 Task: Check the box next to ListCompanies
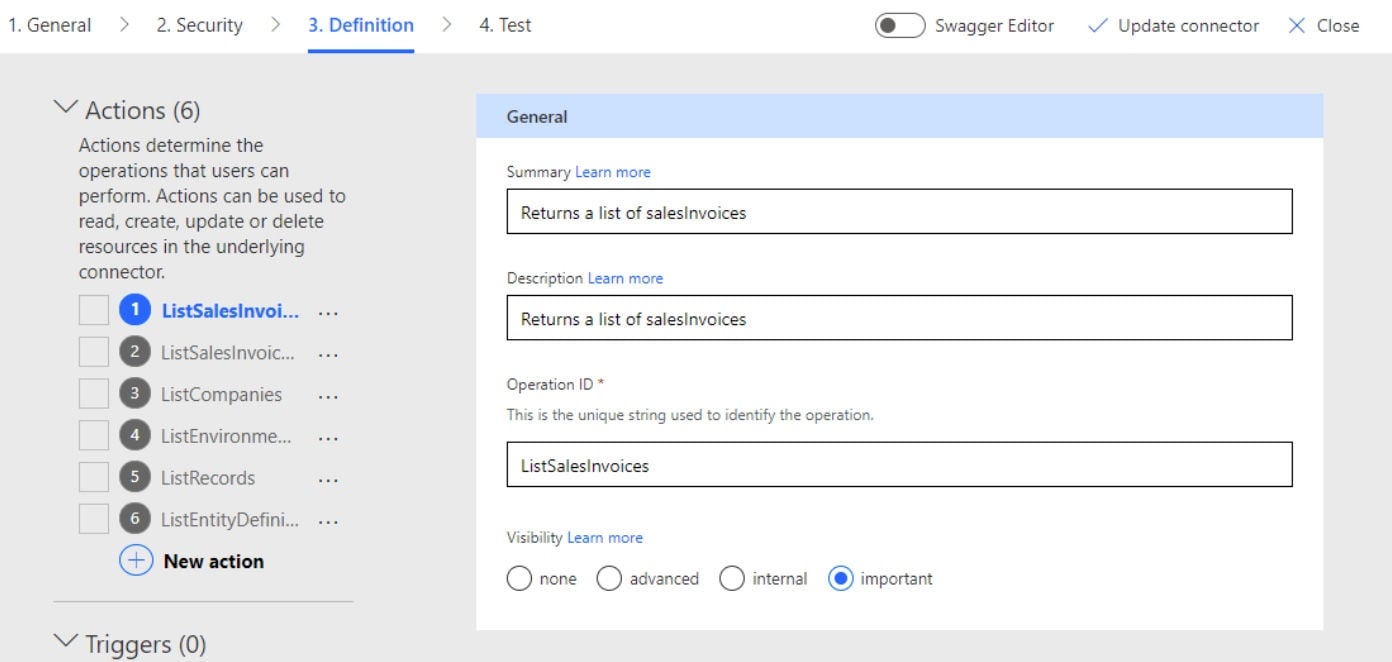[94, 394]
